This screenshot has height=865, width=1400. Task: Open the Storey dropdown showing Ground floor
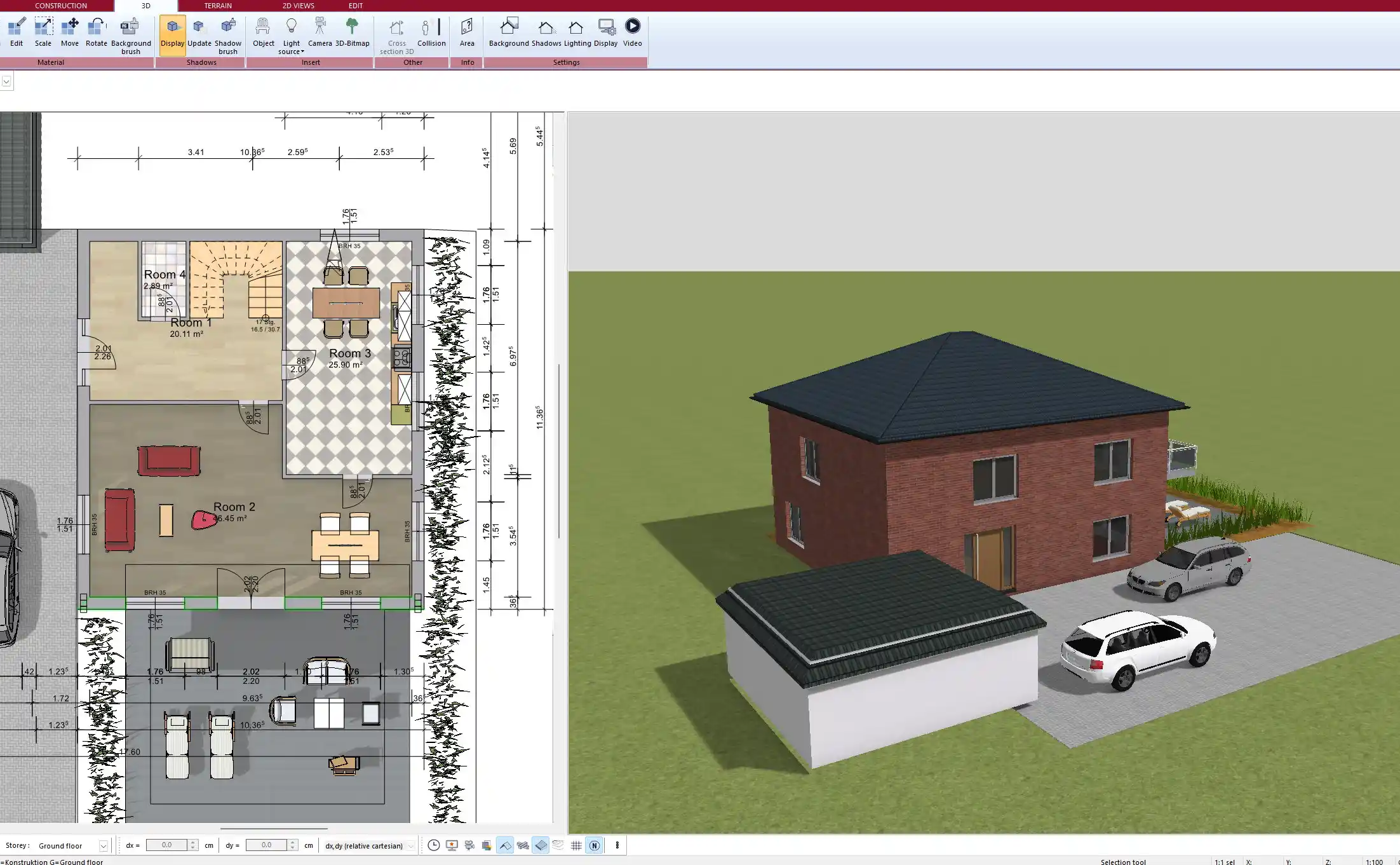click(x=104, y=845)
